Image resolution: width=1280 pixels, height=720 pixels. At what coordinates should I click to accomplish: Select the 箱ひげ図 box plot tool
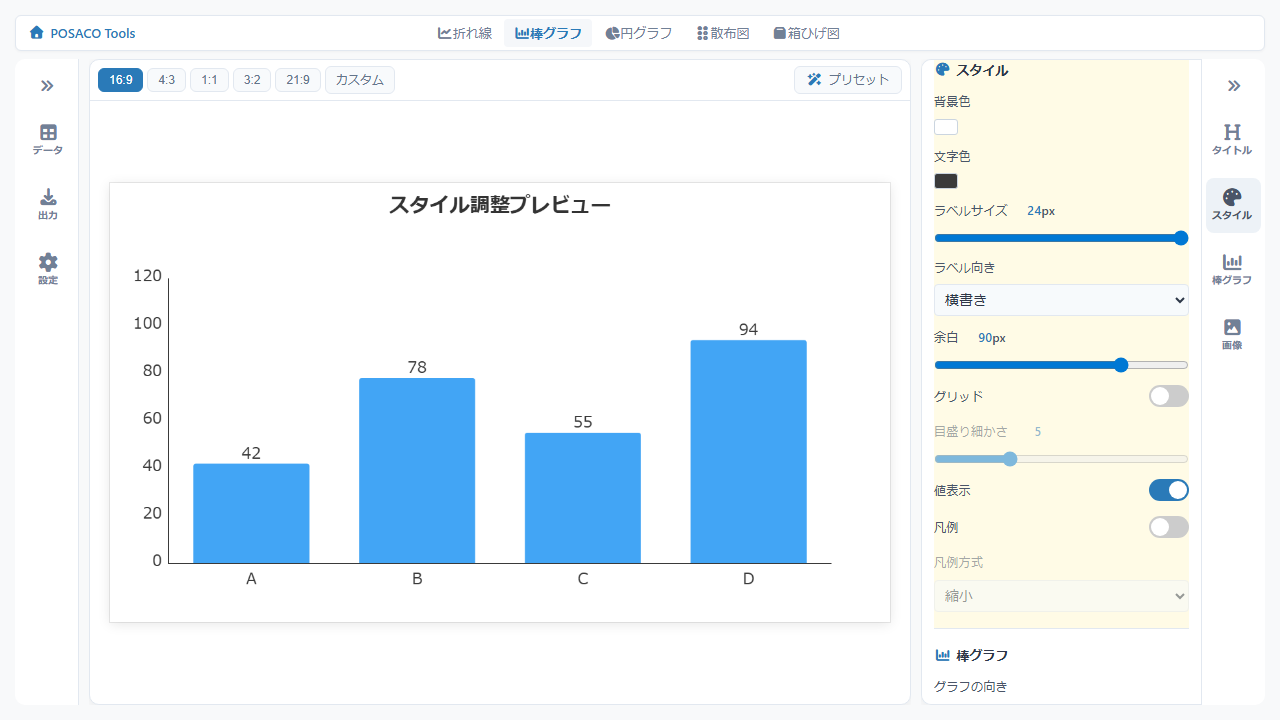click(x=805, y=32)
